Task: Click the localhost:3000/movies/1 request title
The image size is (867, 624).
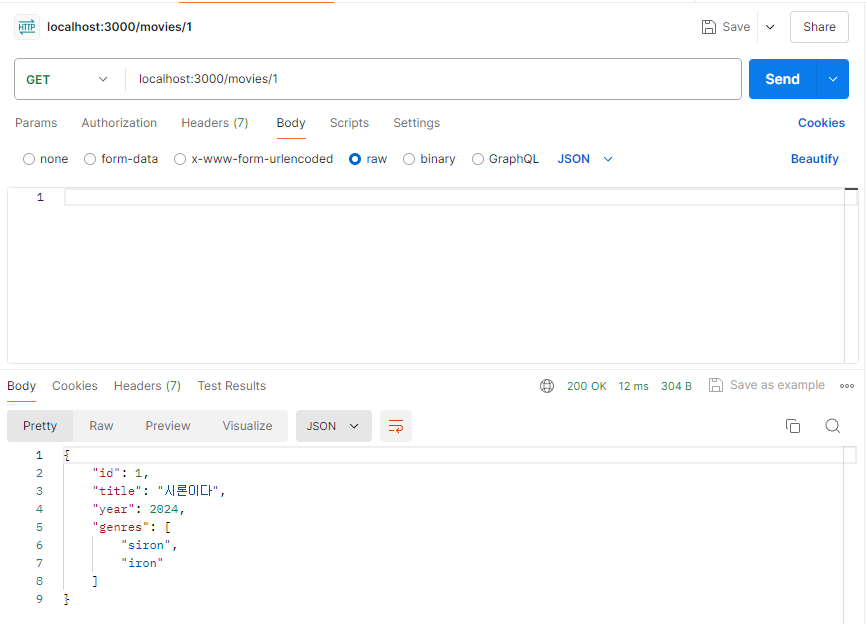Action: point(119,27)
